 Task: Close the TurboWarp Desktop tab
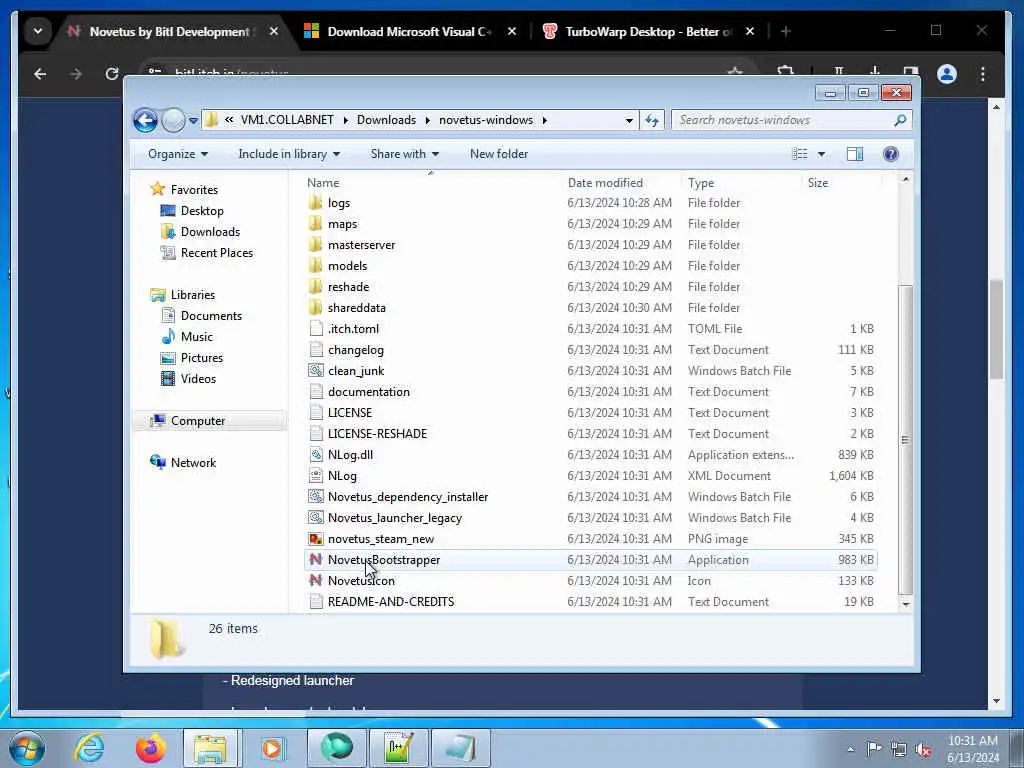coord(750,31)
